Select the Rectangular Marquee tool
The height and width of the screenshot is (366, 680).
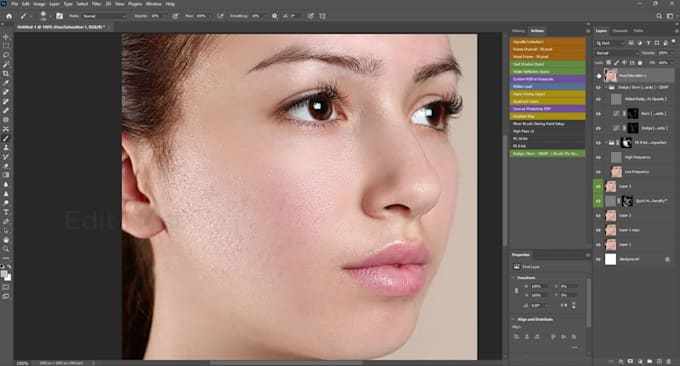[x=6, y=46]
